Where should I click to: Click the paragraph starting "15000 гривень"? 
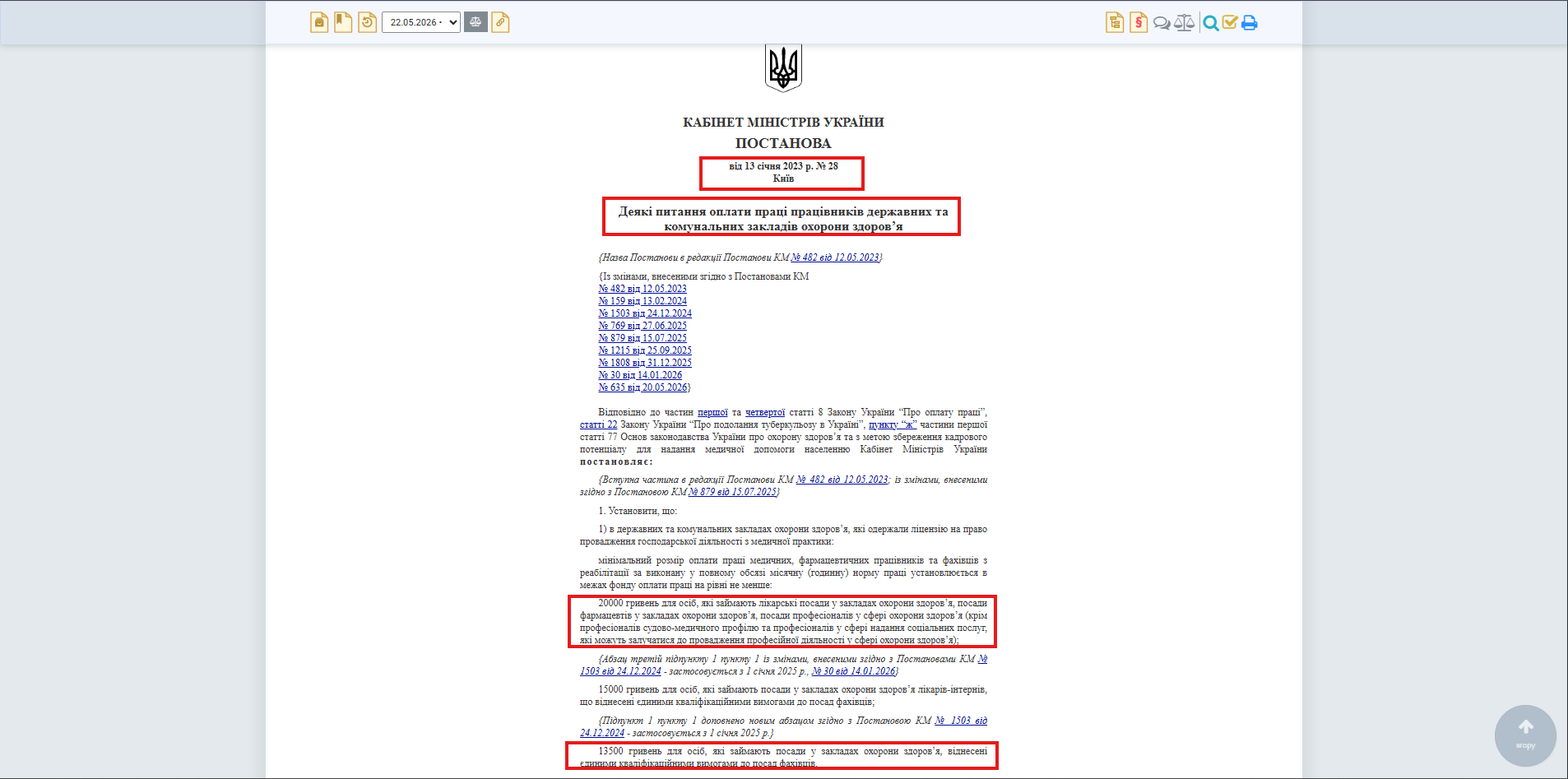pyautogui.click(x=783, y=696)
